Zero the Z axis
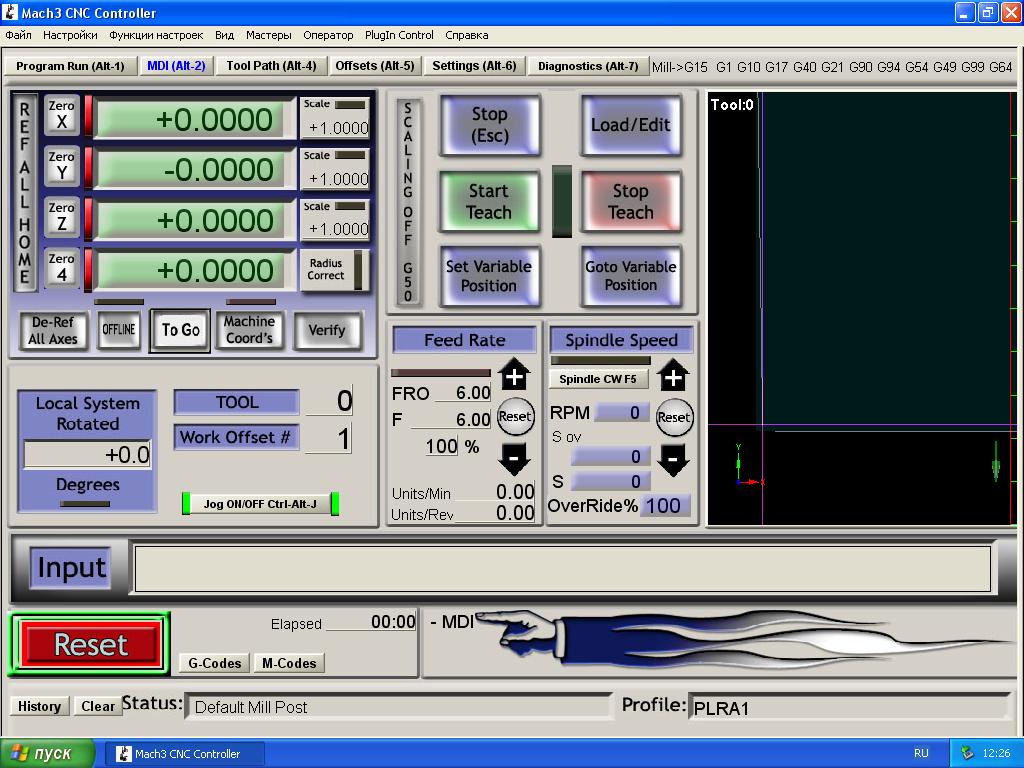This screenshot has width=1024, height=768. click(x=61, y=216)
